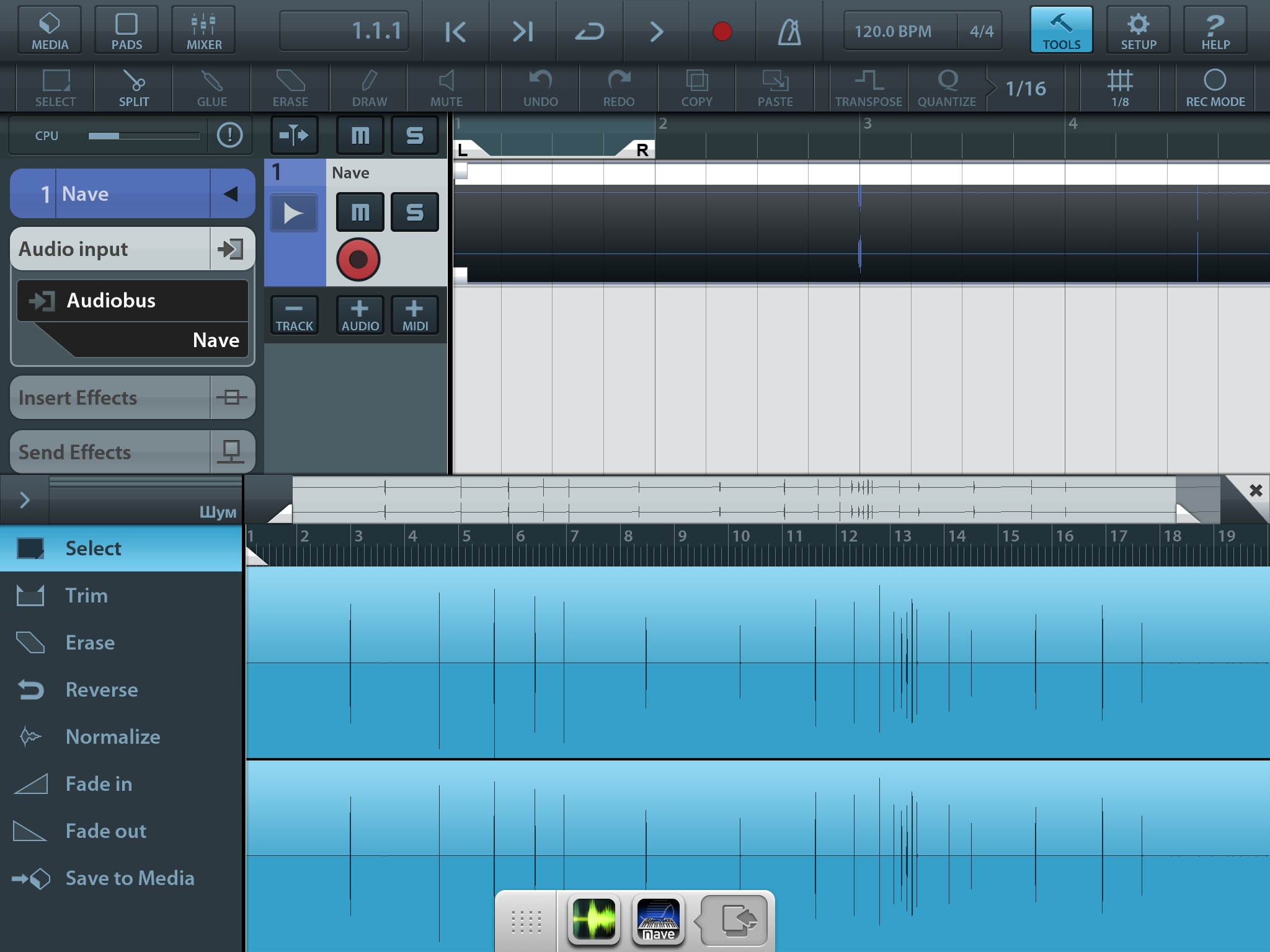The width and height of the screenshot is (1270, 952).
Task: Undo the last action
Action: coord(541,88)
